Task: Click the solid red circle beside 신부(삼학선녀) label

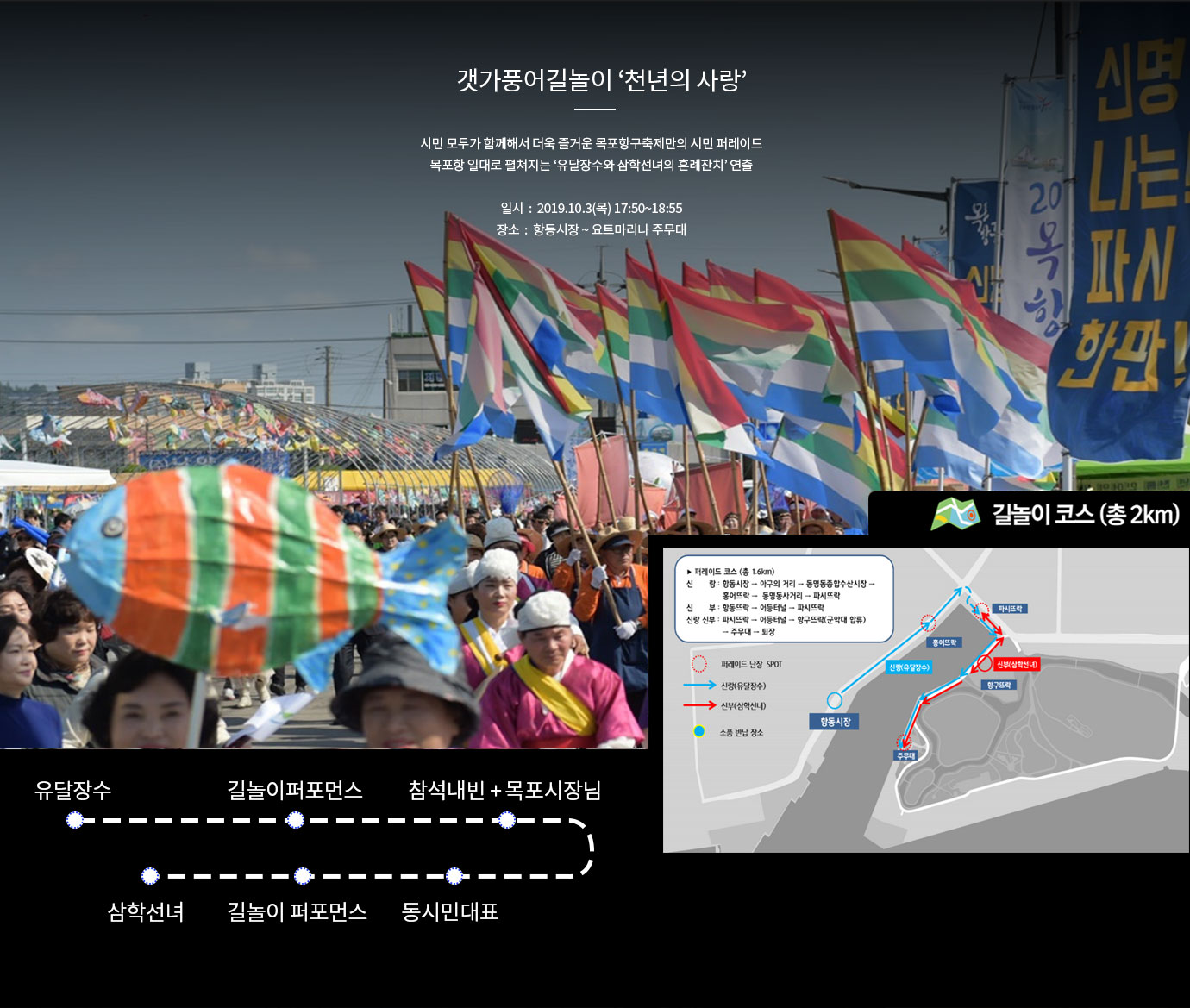Action: coord(984,664)
